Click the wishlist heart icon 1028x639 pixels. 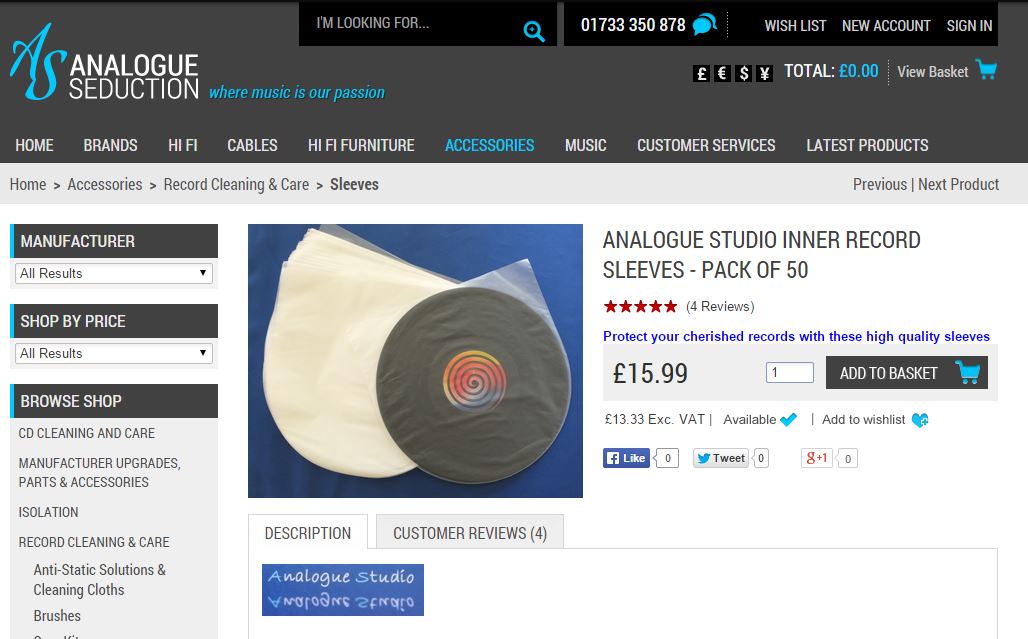pyautogui.click(x=920, y=420)
